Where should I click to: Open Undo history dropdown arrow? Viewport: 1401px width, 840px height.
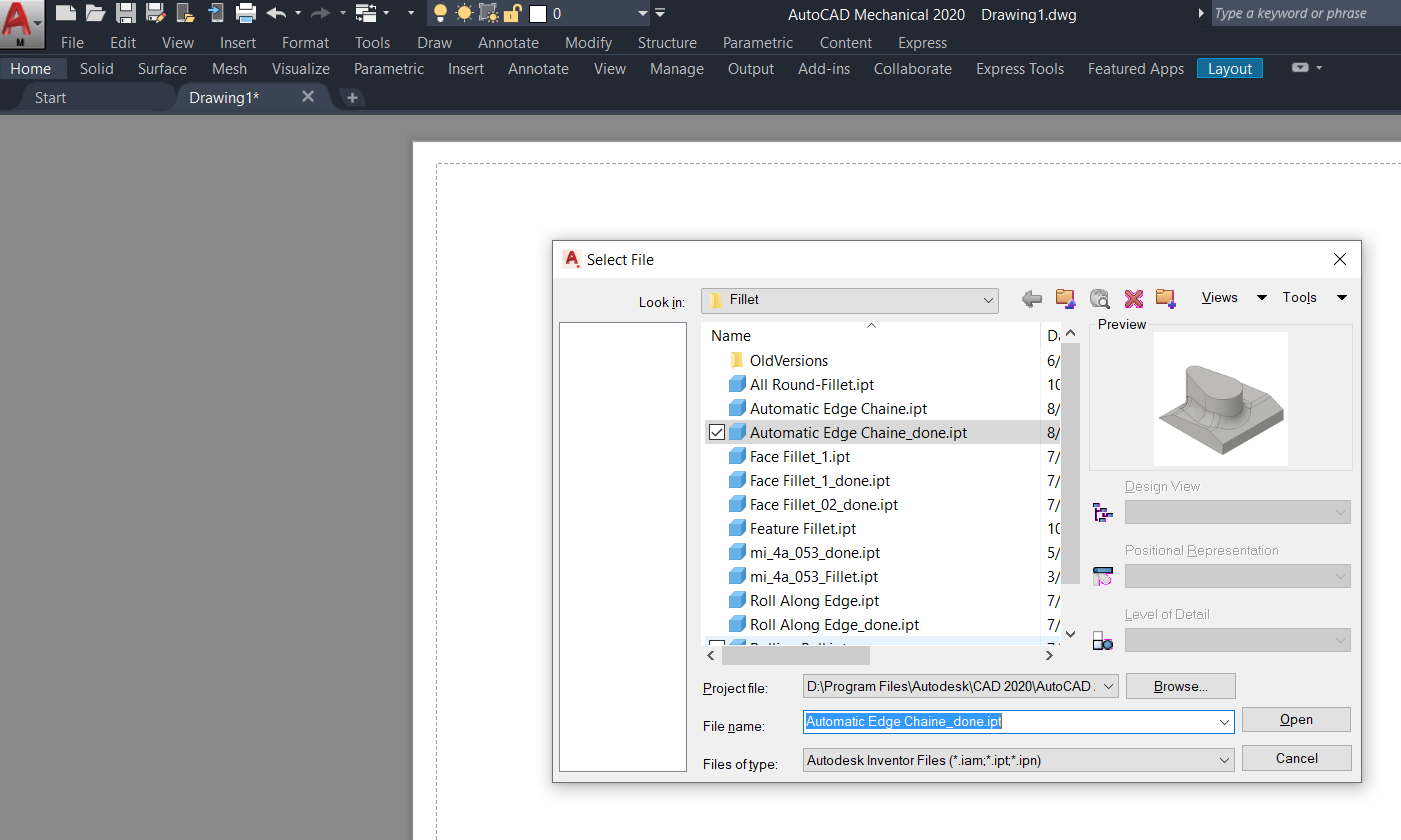[x=298, y=13]
